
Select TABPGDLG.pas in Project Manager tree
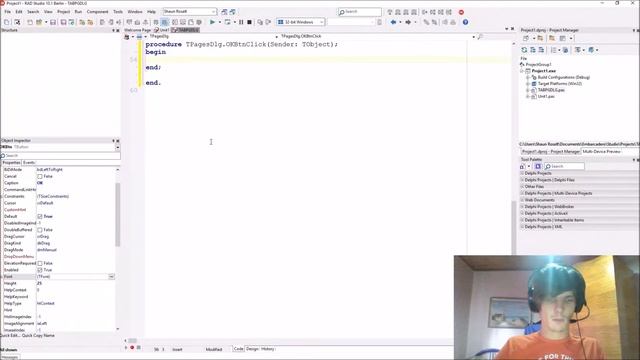[x=551, y=90]
